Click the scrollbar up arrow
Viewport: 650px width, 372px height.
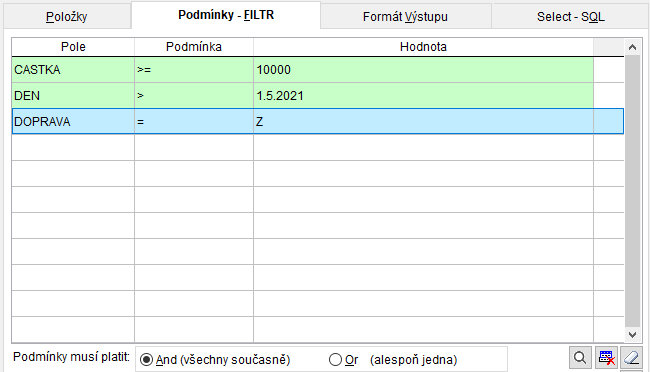[x=632, y=47]
